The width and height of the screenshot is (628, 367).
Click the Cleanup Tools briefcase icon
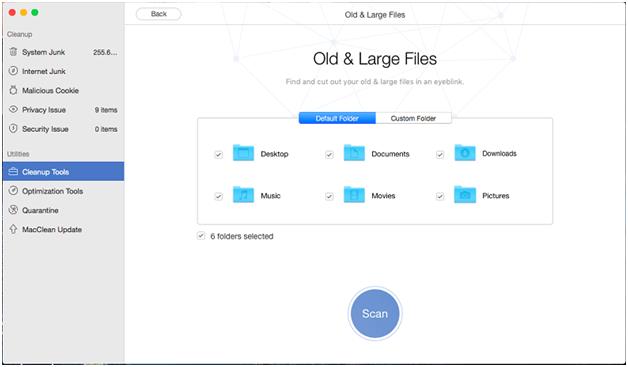(x=13, y=171)
